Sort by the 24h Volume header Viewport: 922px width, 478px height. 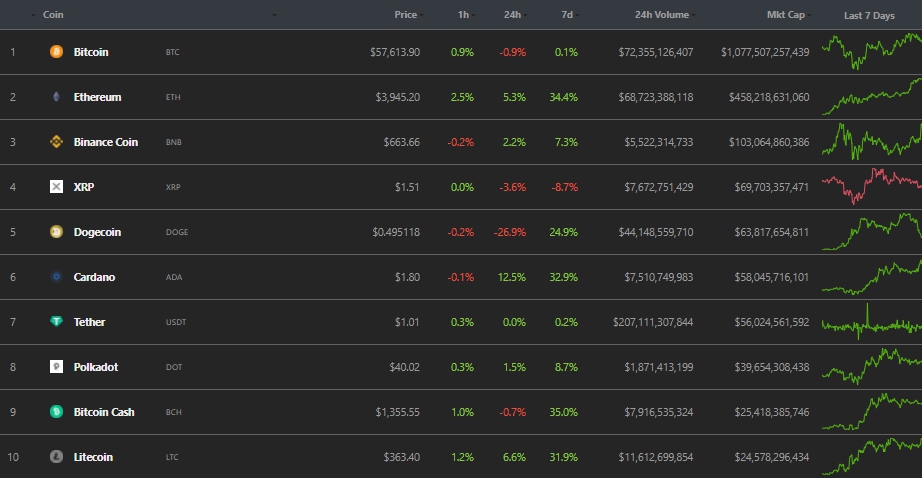[661, 15]
